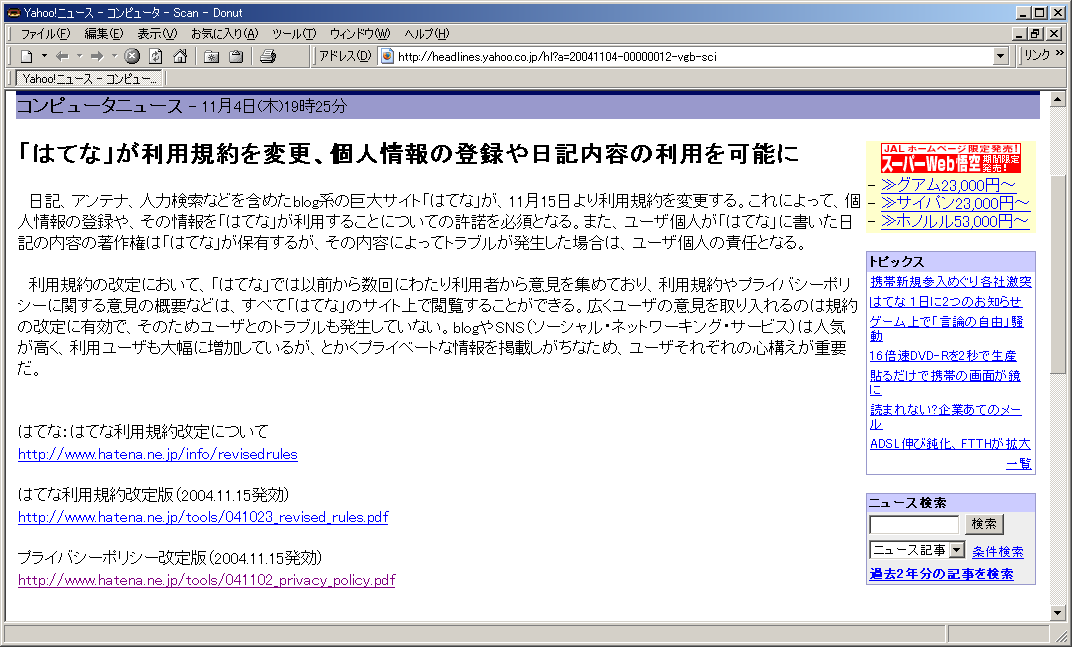1072x647 pixels.
Task: Click the scrollbar up arrow
Action: (1058, 99)
